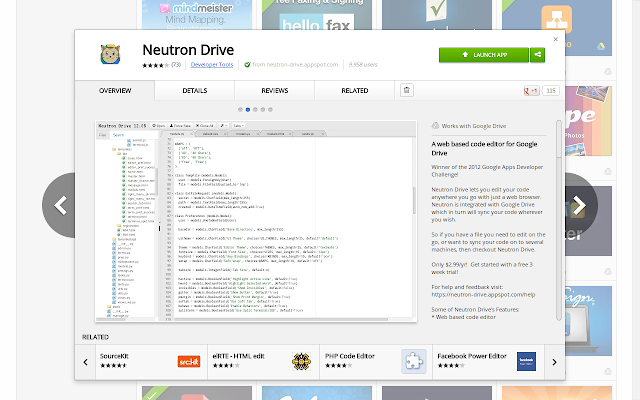640x400 pixels.
Task: Open the PHP Code Editor related app
Action: 376,362
